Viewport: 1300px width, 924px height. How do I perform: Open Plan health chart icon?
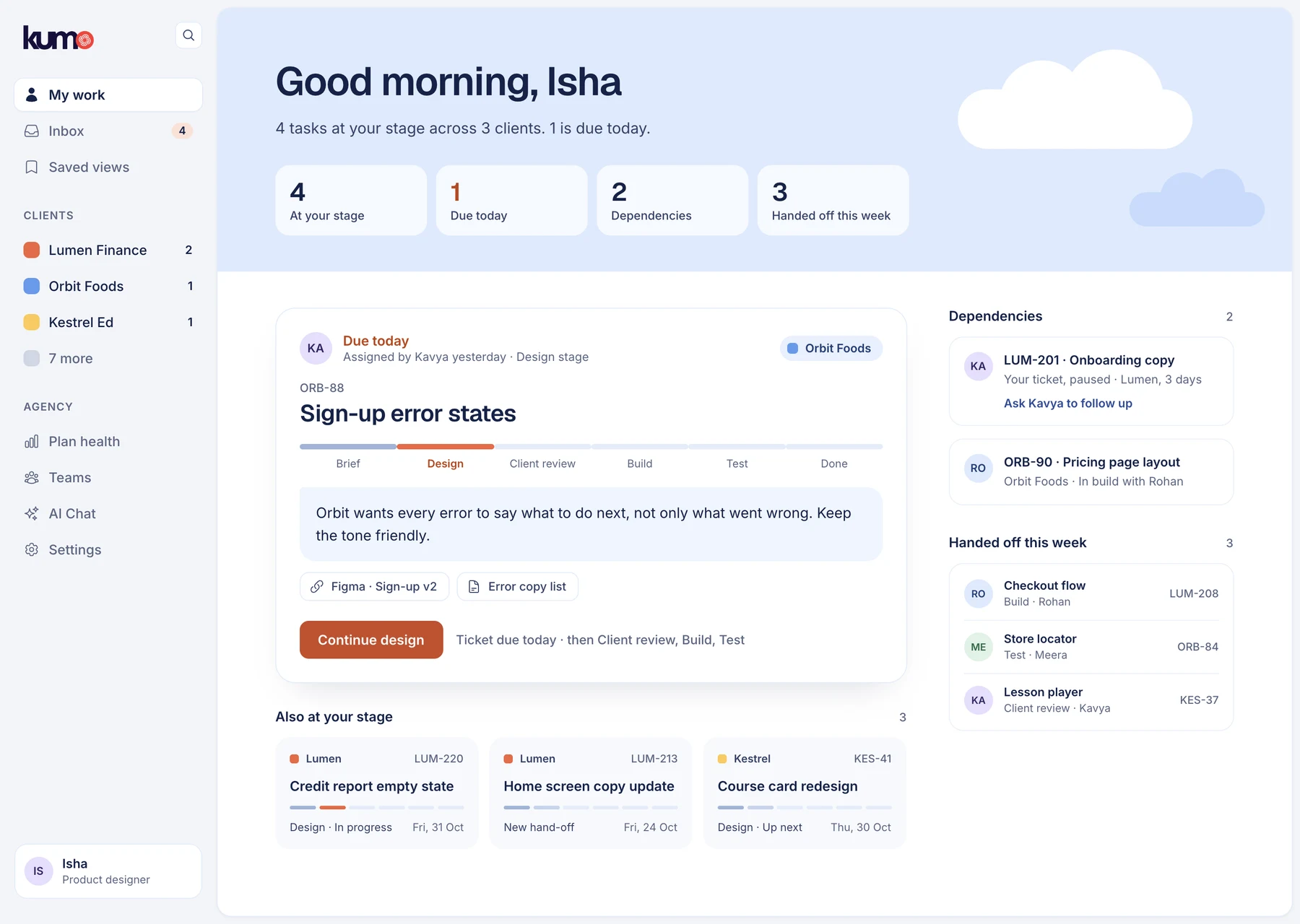32,441
